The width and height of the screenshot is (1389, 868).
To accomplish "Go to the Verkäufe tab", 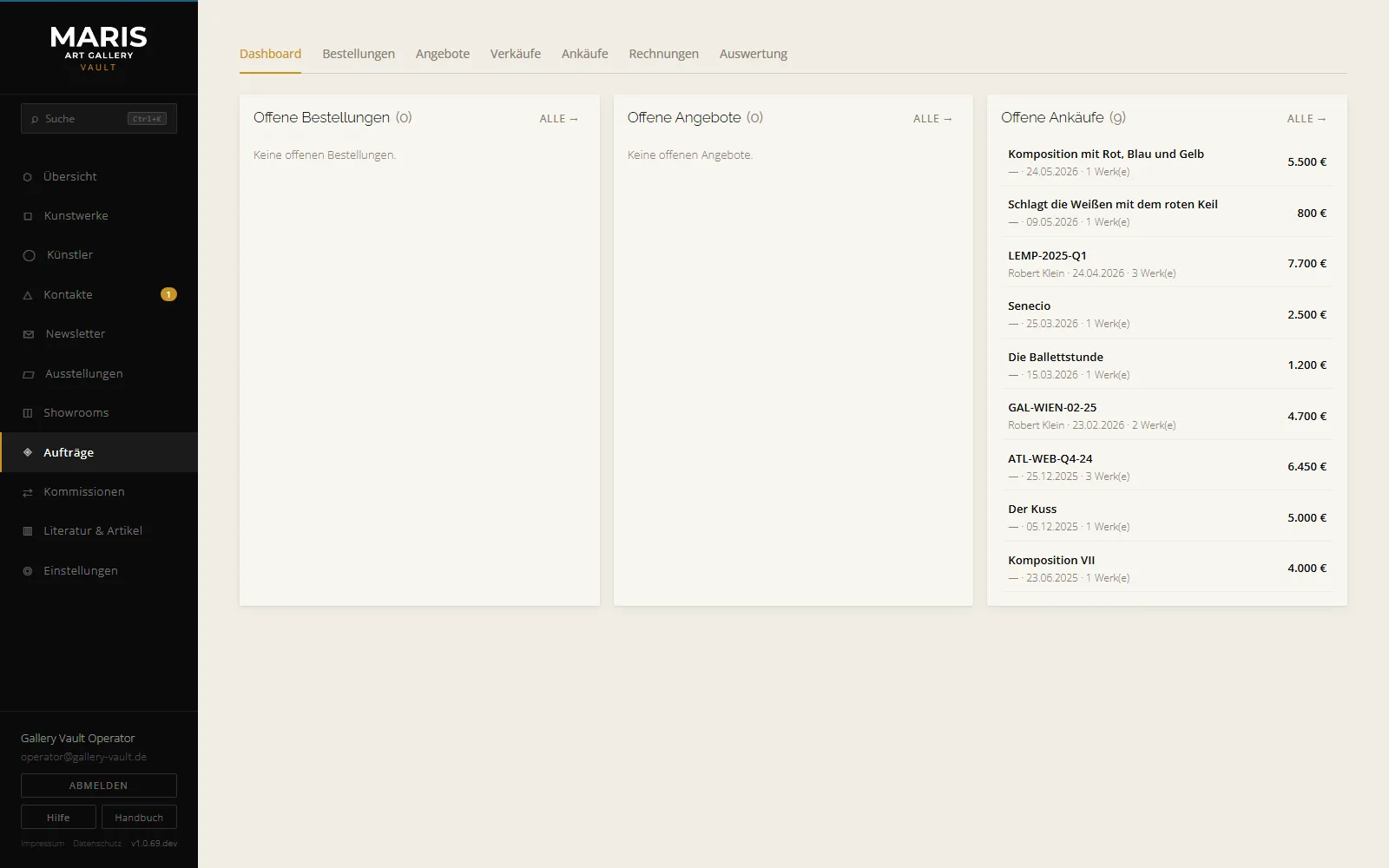I will tap(516, 54).
